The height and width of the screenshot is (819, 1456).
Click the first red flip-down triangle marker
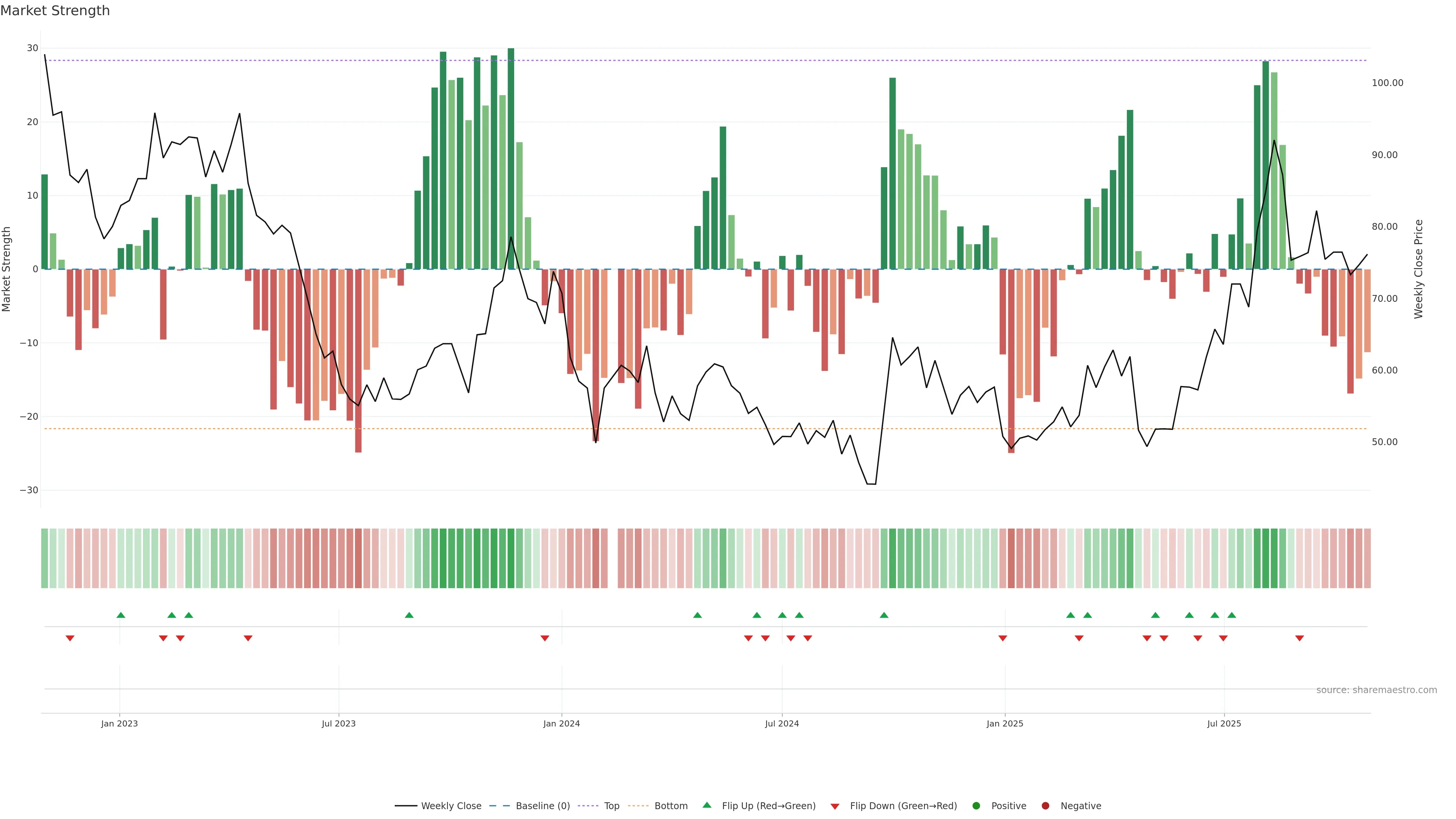coord(70,638)
